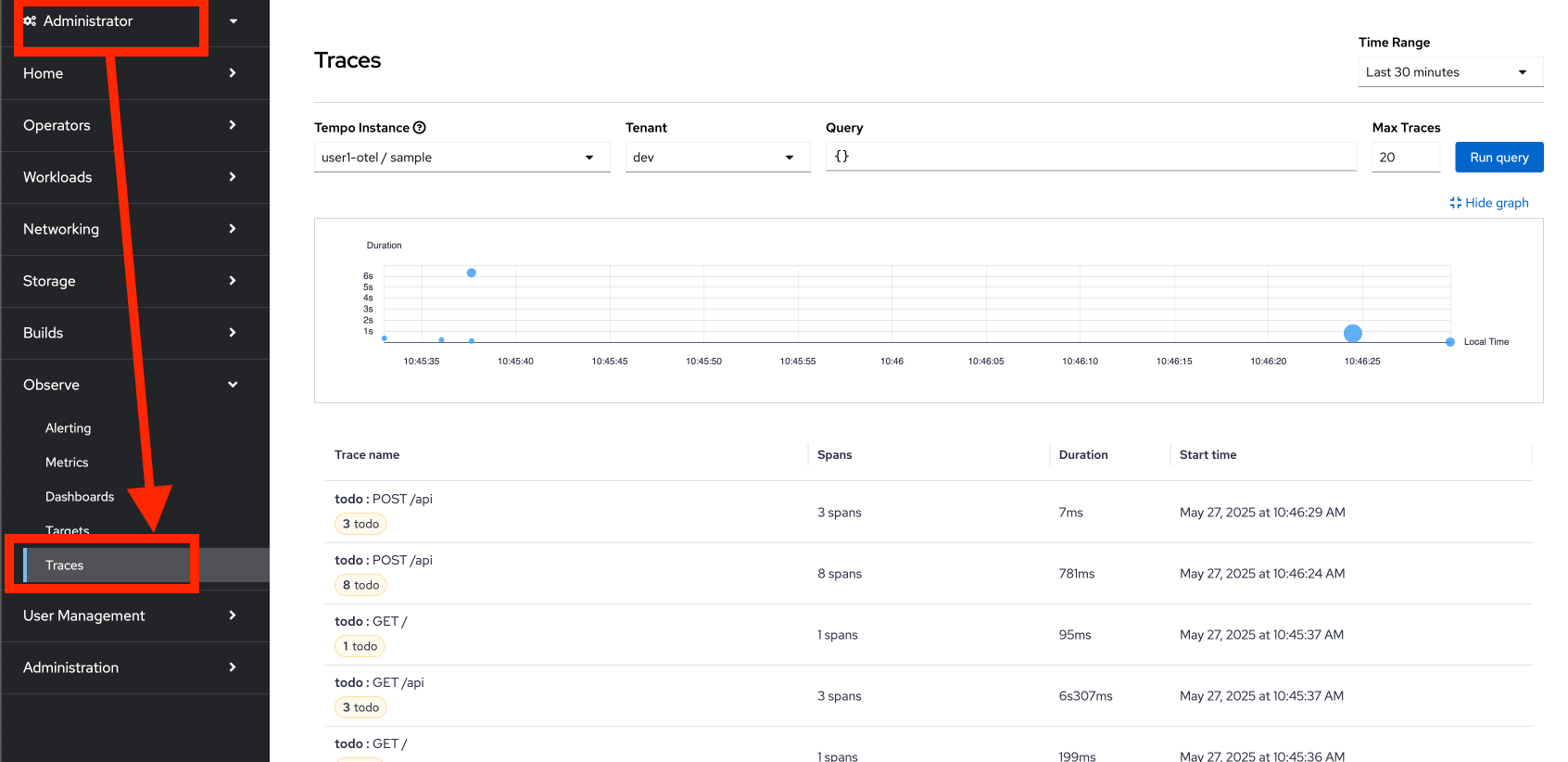Sort by Duration column header
This screenshot has height=762, width=1568.
point(1083,455)
